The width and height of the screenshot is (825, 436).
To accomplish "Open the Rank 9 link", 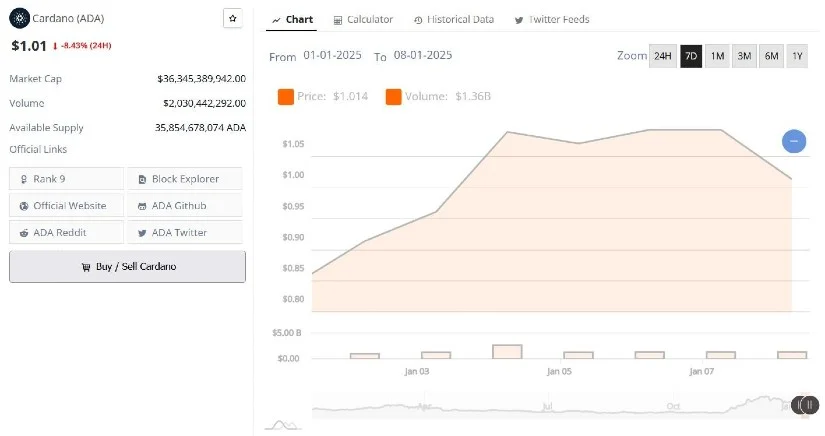I will pyautogui.click(x=66, y=179).
